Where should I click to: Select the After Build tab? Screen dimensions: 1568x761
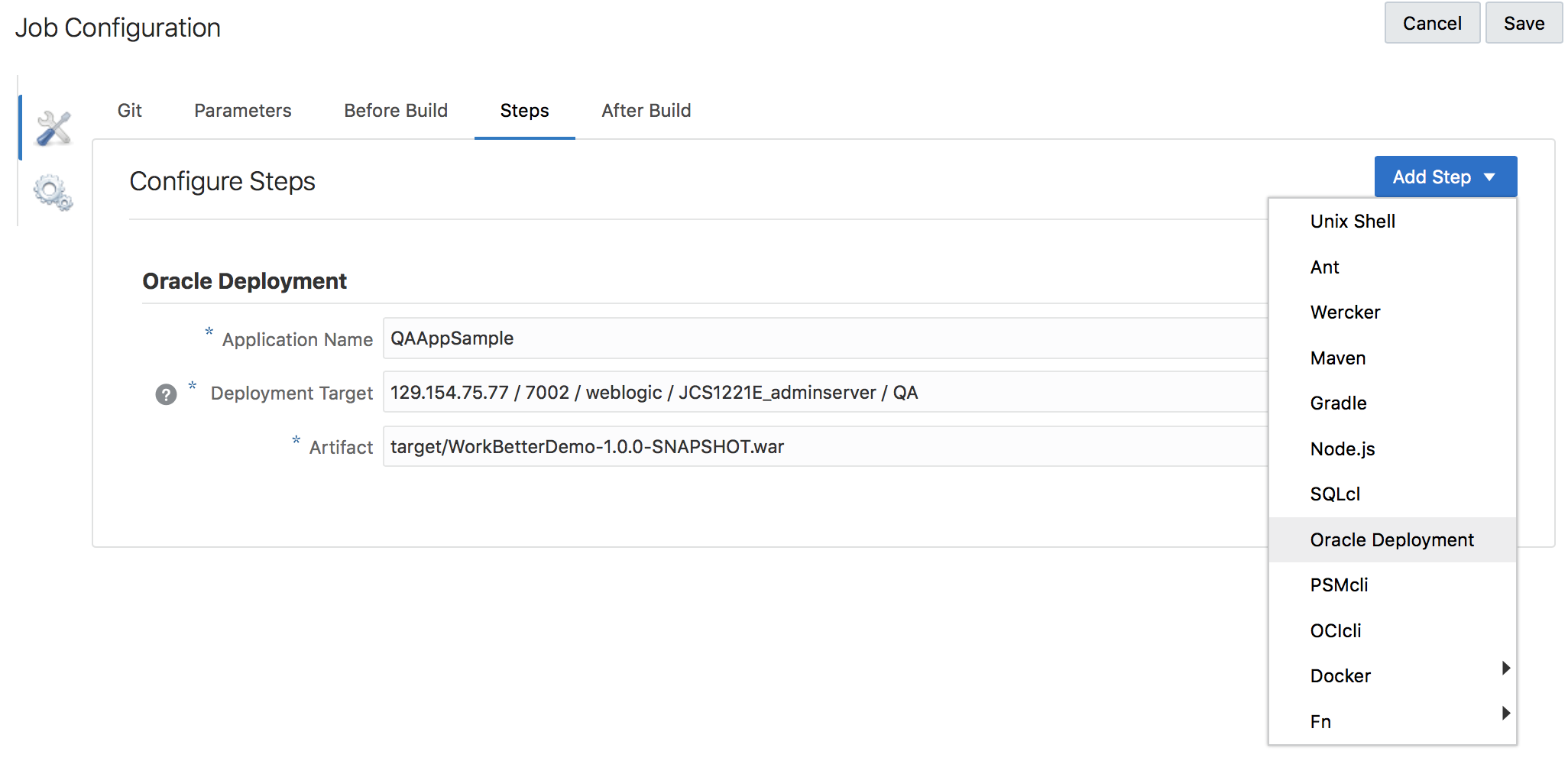pos(646,111)
